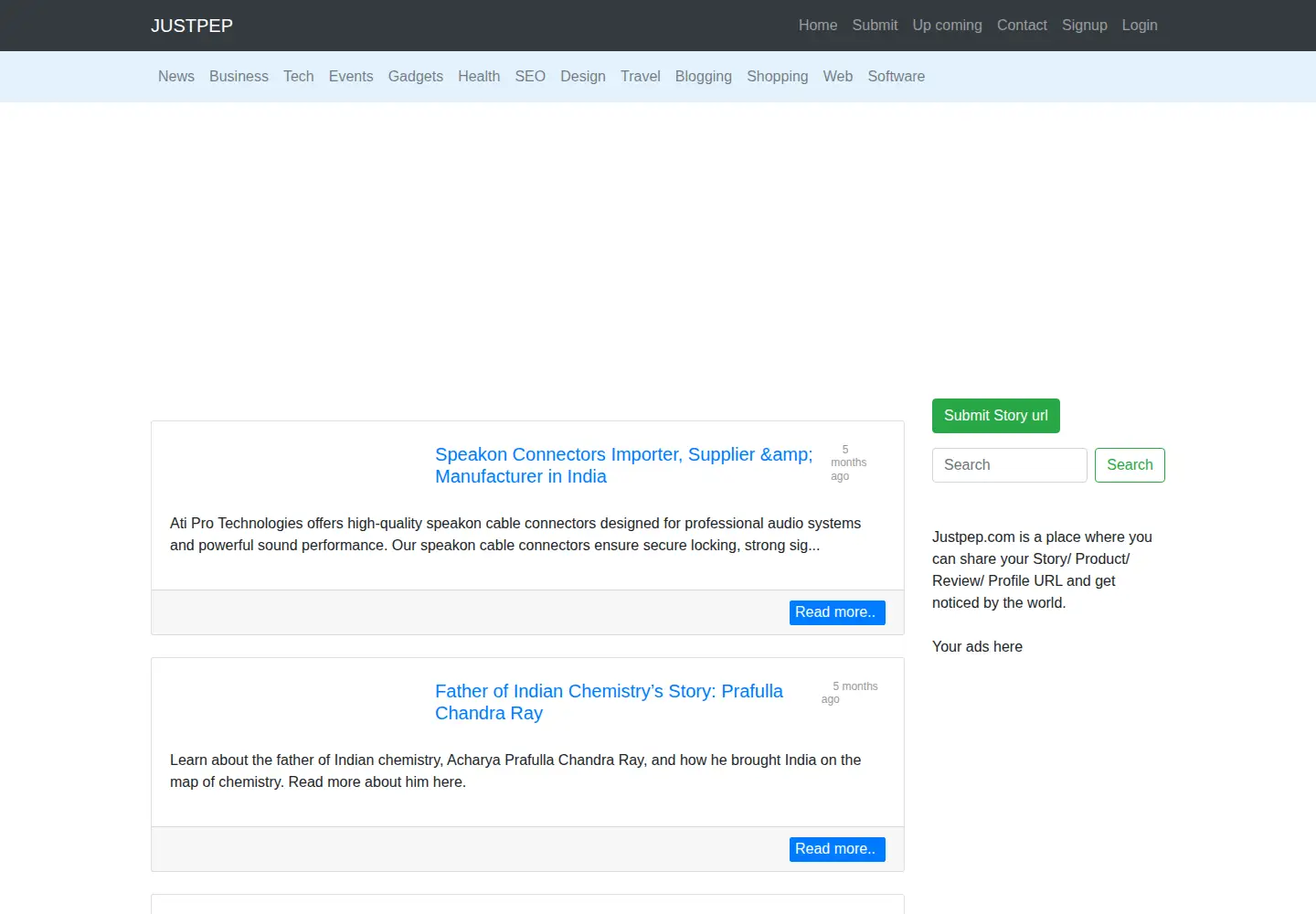
Task: Focus the Search text field
Action: pos(1010,465)
